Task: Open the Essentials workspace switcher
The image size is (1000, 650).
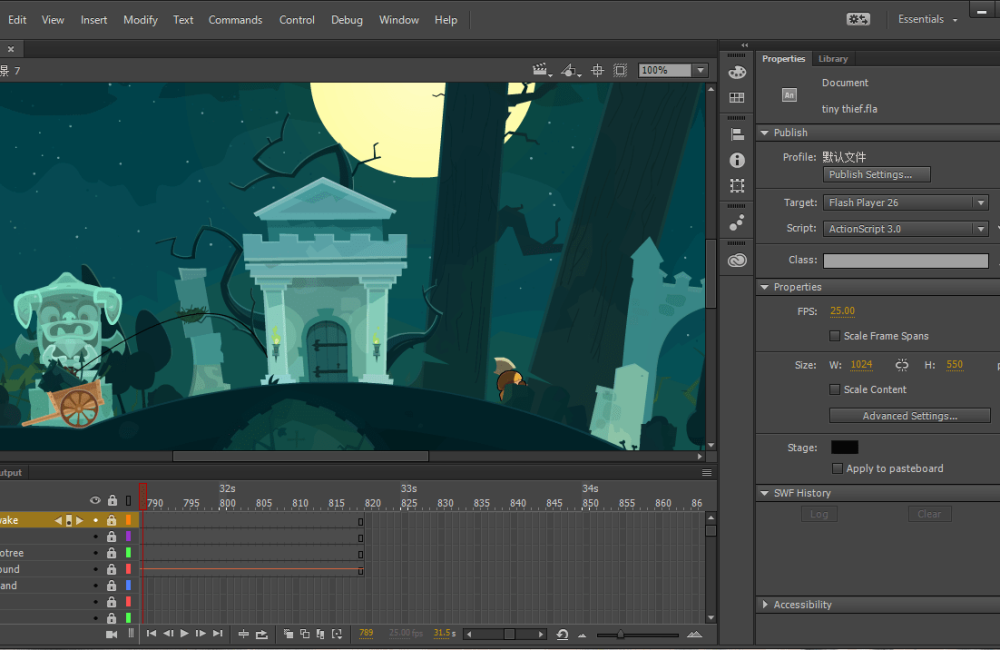Action: point(927,19)
